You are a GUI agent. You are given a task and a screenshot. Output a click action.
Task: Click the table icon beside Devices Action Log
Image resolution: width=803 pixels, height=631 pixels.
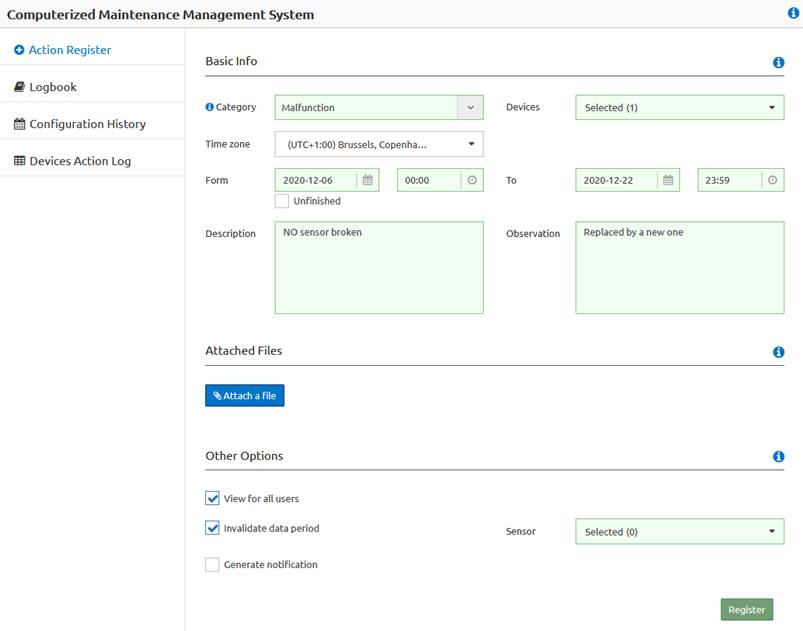tap(19, 161)
